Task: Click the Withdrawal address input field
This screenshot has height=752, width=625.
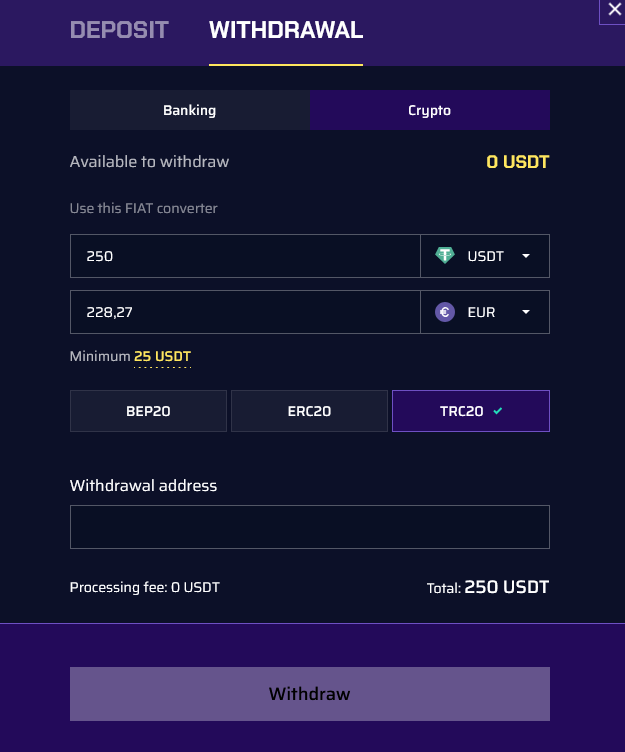Action: [x=310, y=527]
